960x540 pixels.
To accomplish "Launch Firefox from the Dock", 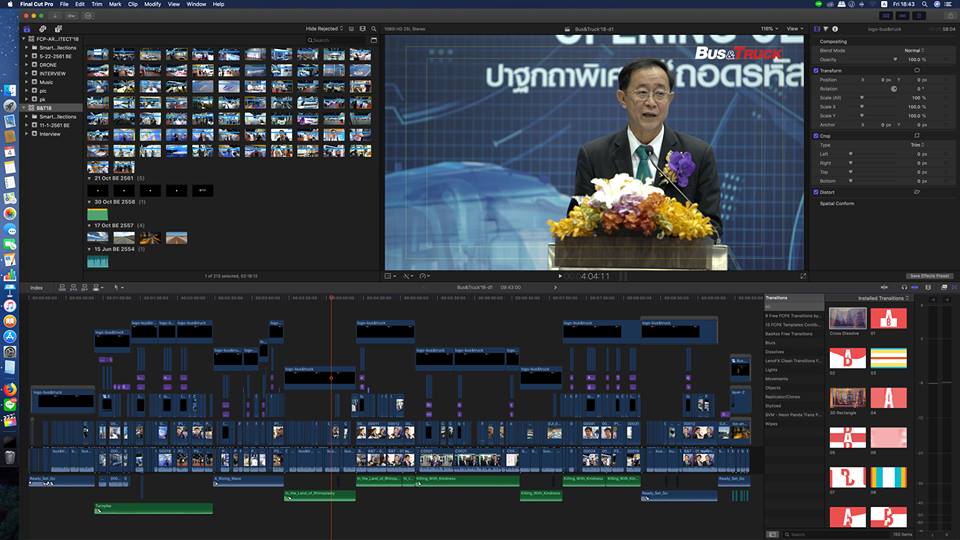I will [10, 389].
